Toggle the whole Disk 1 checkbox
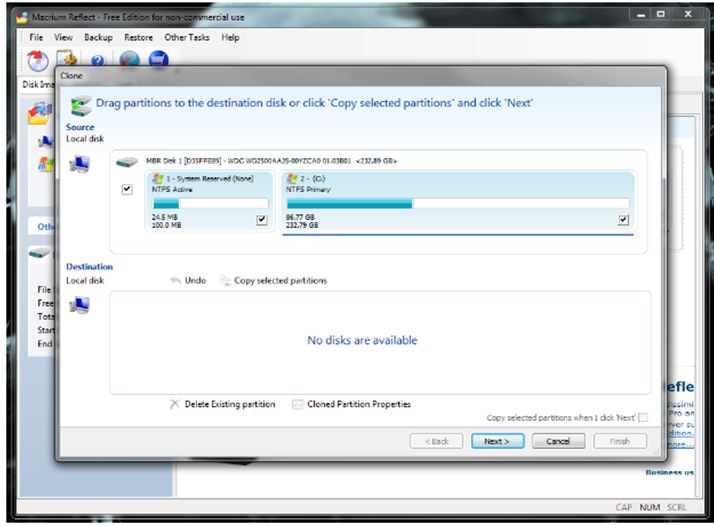 [x=127, y=189]
